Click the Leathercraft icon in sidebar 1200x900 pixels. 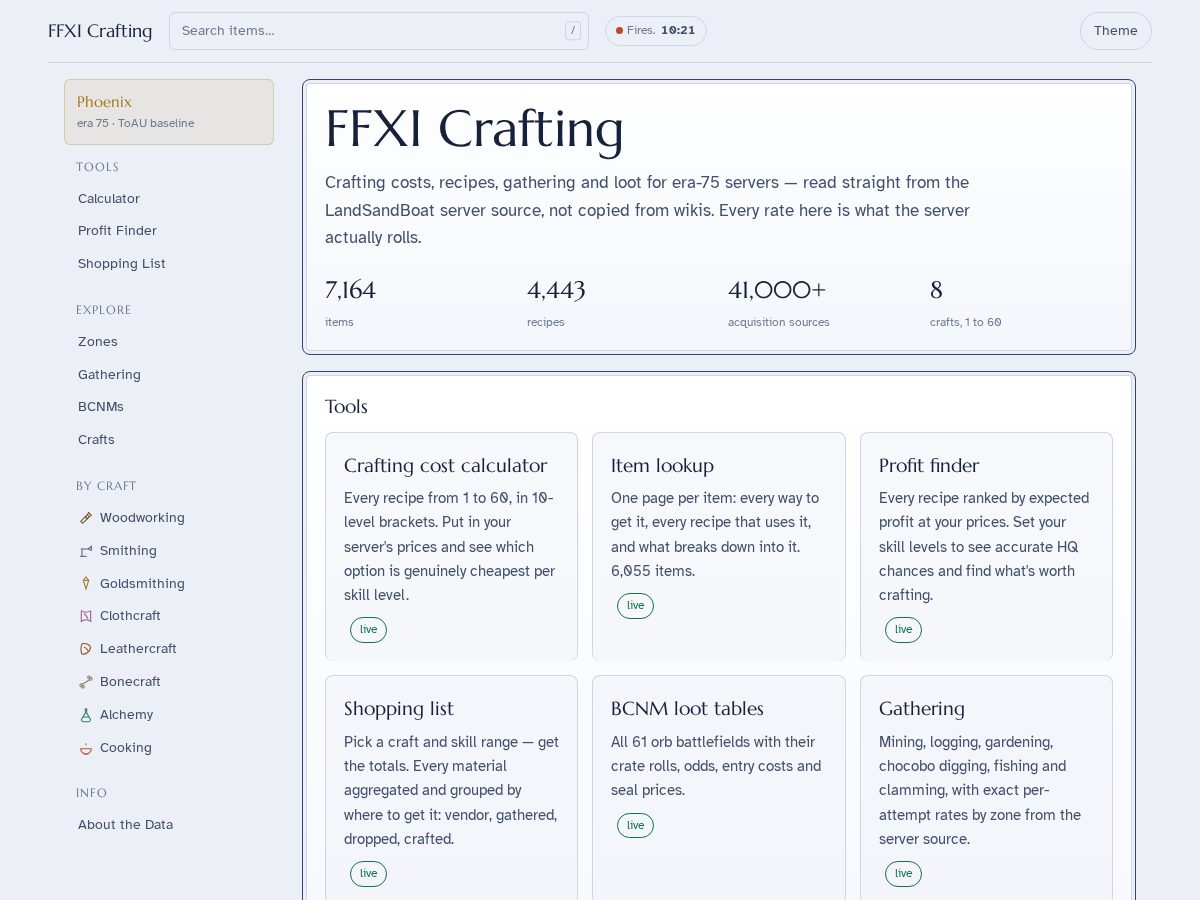(x=86, y=649)
